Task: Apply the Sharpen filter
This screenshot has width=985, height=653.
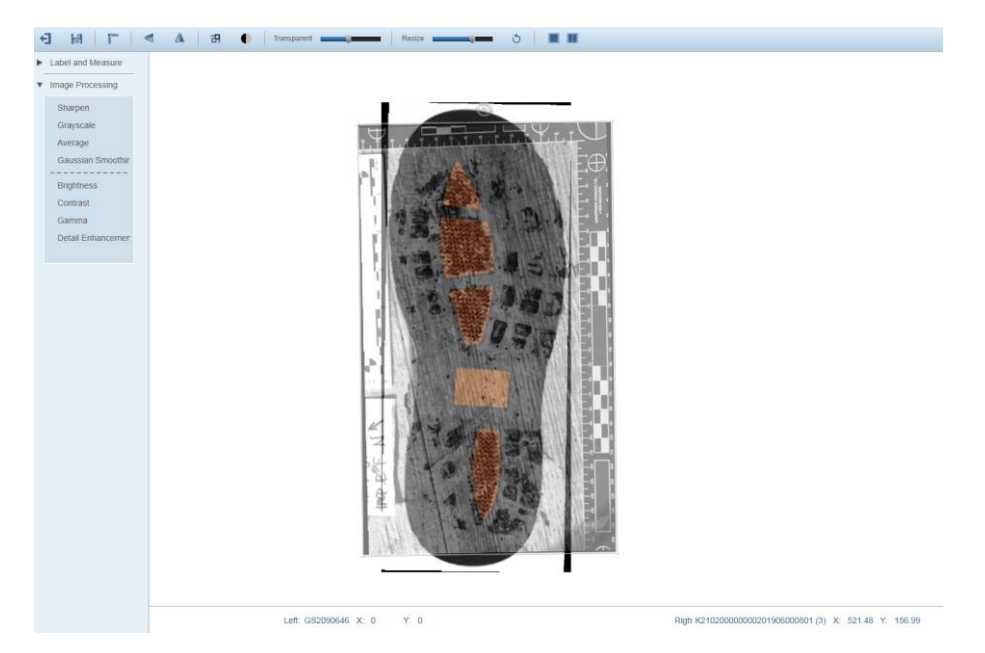Action: (x=73, y=107)
